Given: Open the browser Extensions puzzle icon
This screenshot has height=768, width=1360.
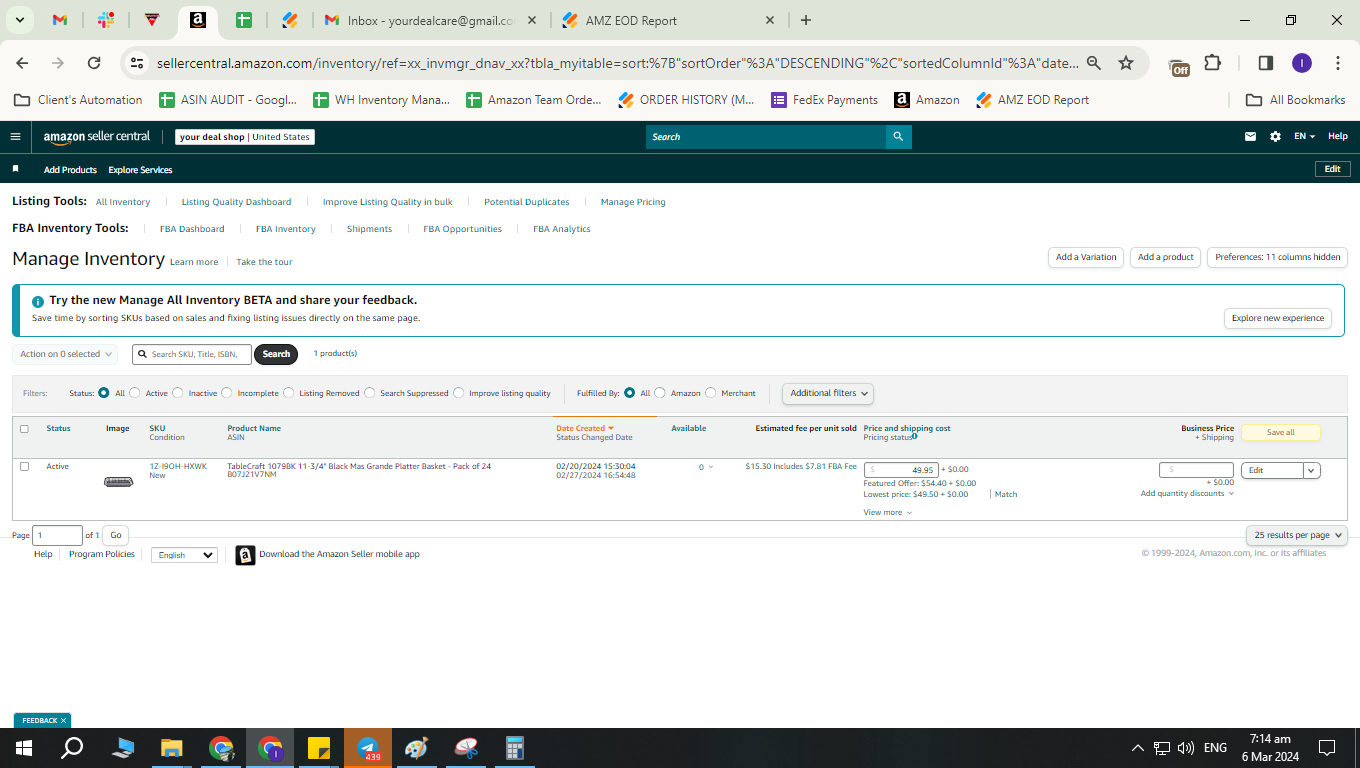Looking at the screenshot, I should tap(1212, 63).
